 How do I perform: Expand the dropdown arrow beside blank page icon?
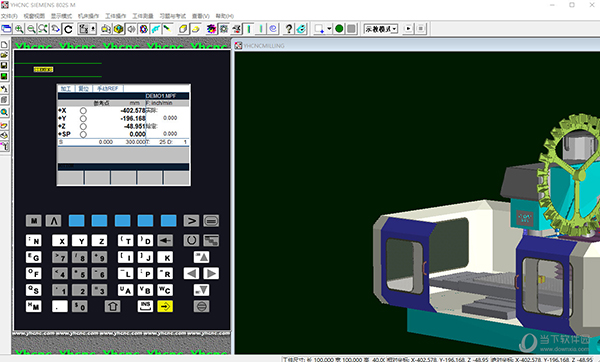pyautogui.click(x=329, y=29)
